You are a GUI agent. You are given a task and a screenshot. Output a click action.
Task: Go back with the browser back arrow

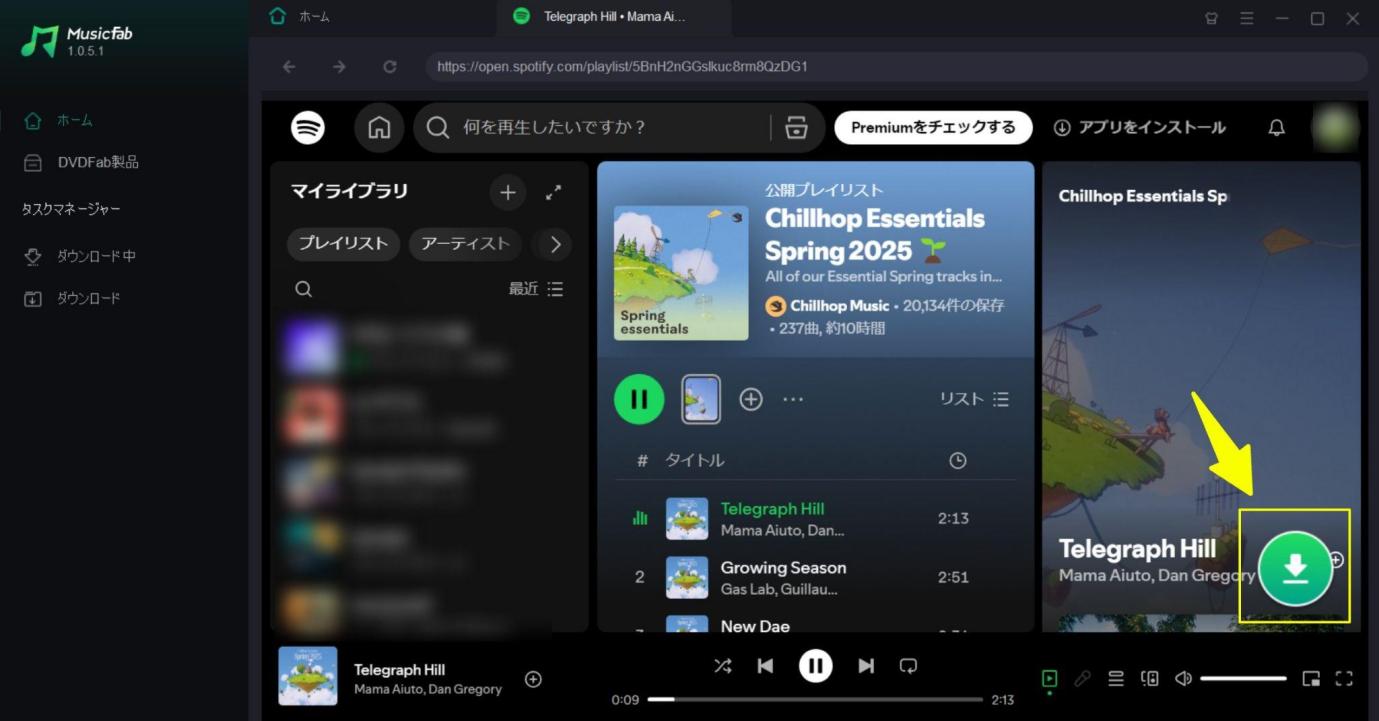coord(289,67)
